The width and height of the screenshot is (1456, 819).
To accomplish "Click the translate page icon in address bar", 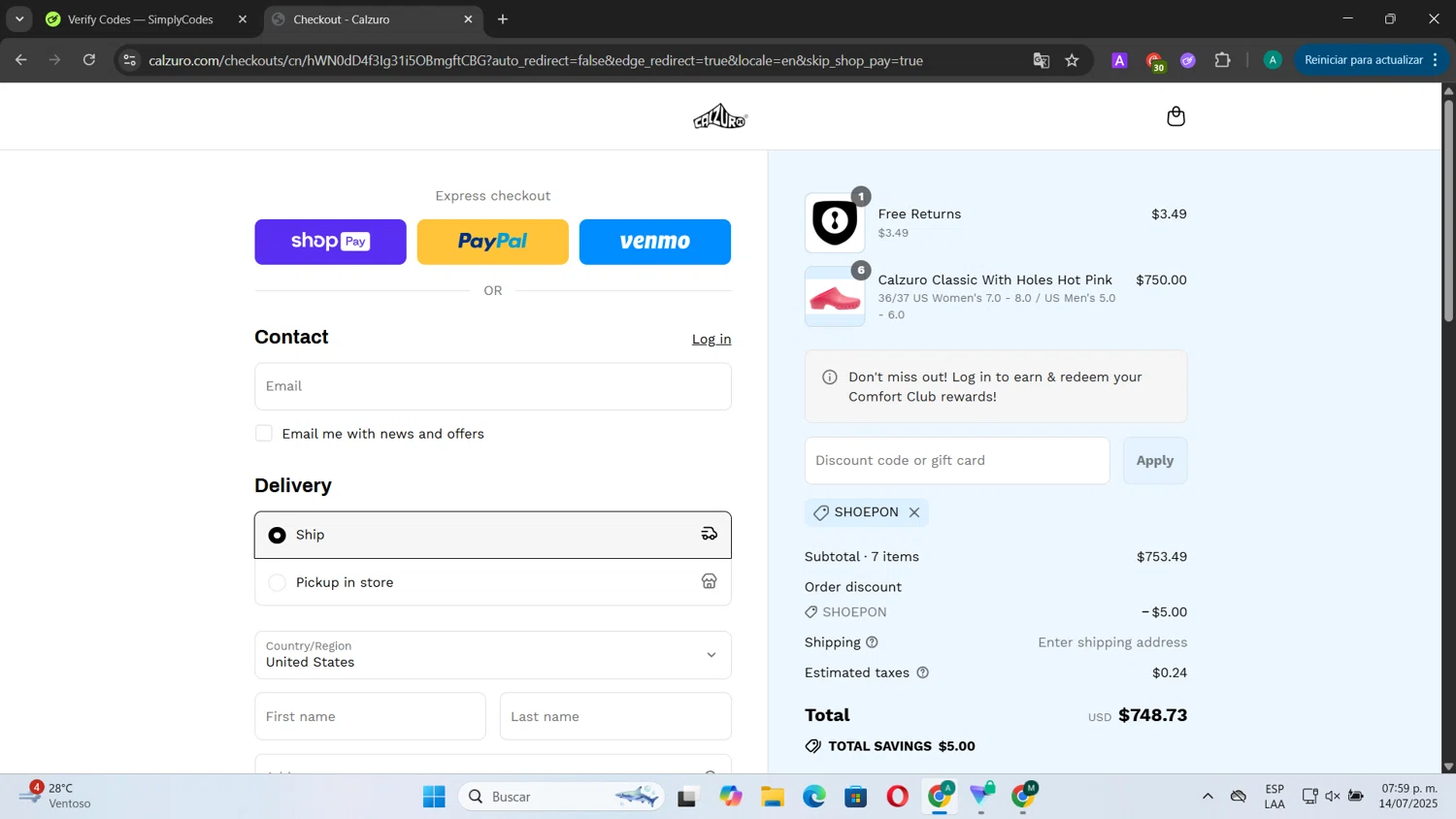I will point(1042,60).
